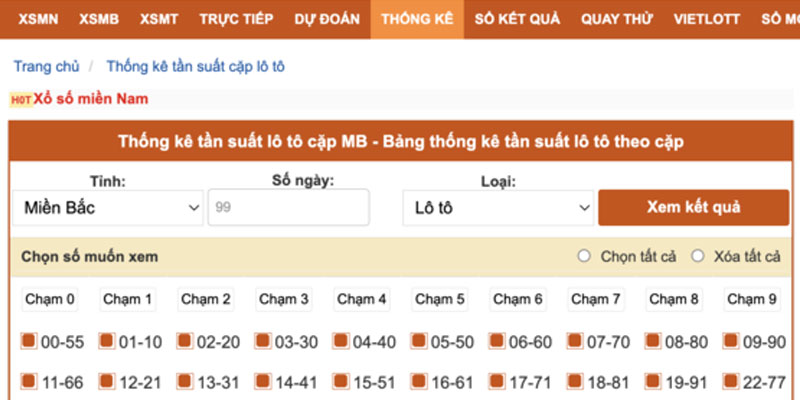The image size is (800, 400).
Task: Toggle the 22-77 pair checkbox
Action: pos(729,380)
